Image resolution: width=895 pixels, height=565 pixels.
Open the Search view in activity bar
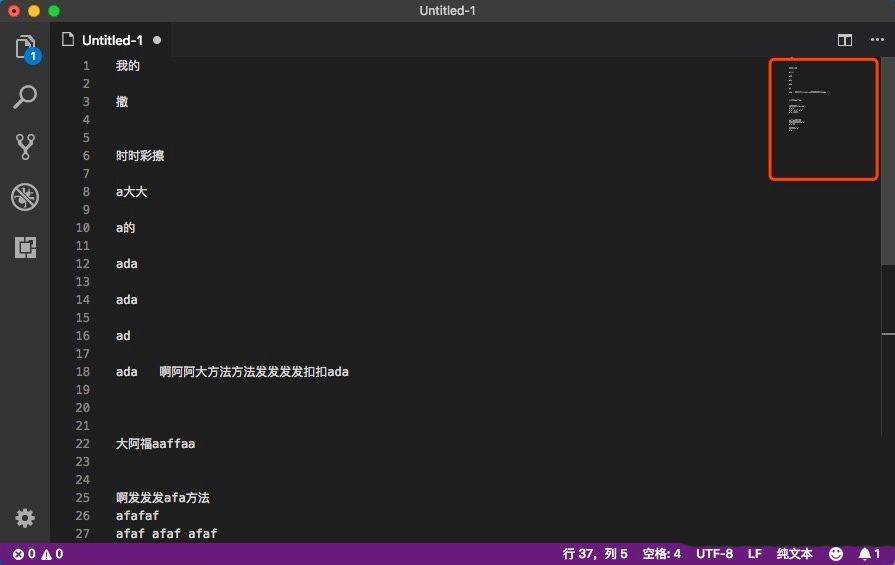coord(25,97)
